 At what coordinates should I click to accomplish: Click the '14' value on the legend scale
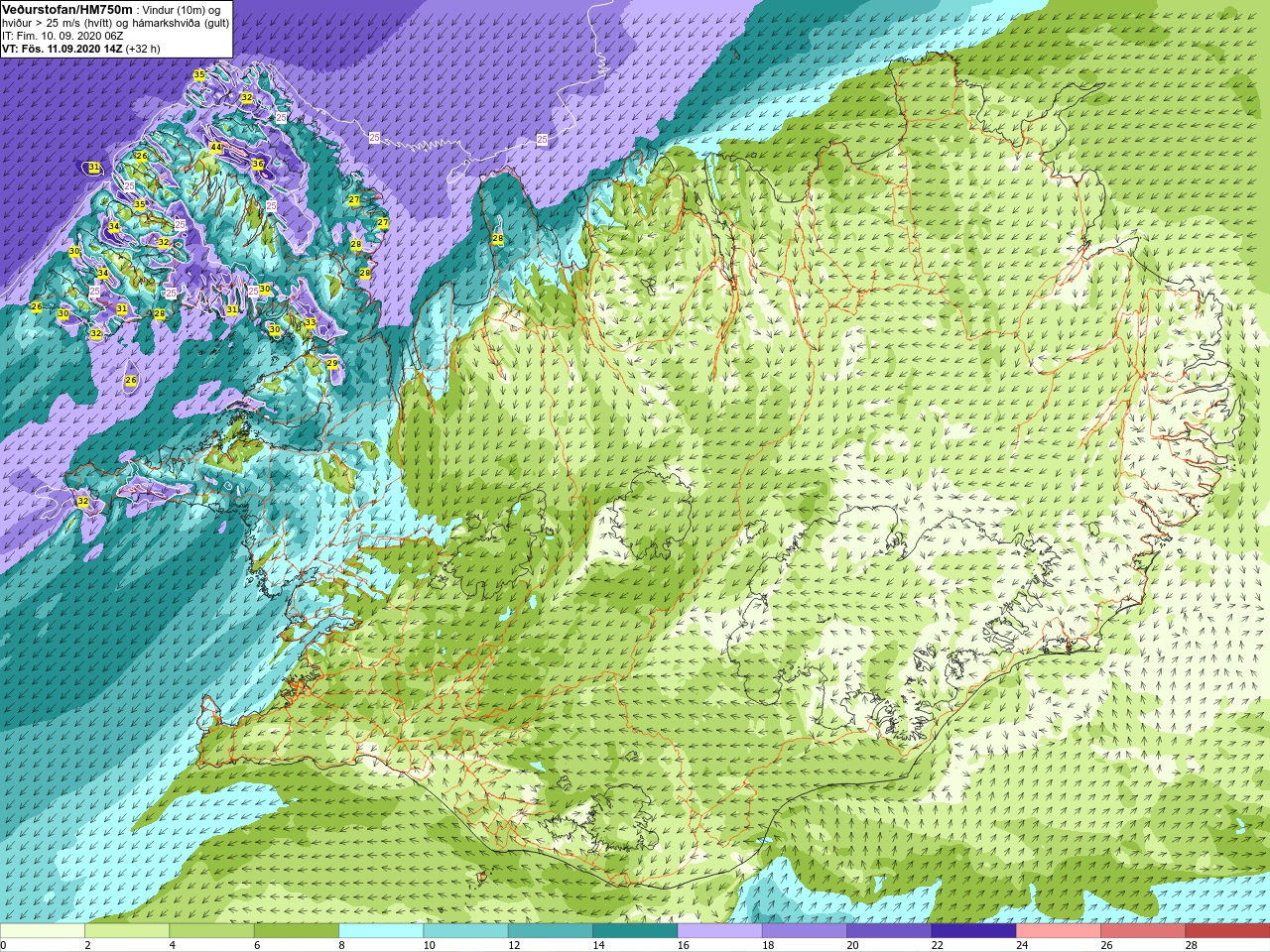[598, 945]
